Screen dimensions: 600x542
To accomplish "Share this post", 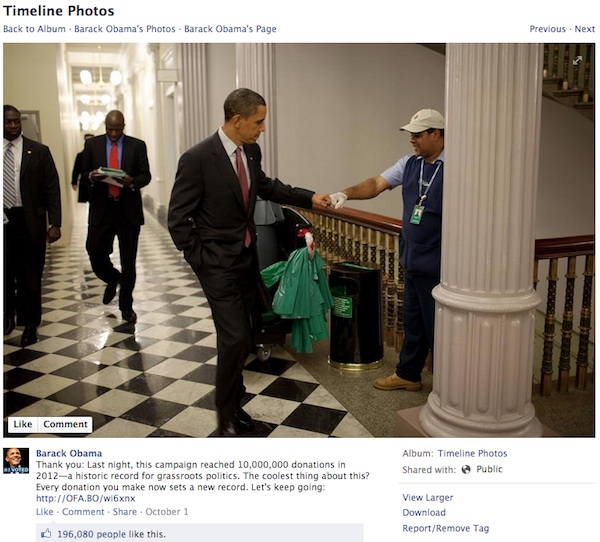I will tap(125, 512).
